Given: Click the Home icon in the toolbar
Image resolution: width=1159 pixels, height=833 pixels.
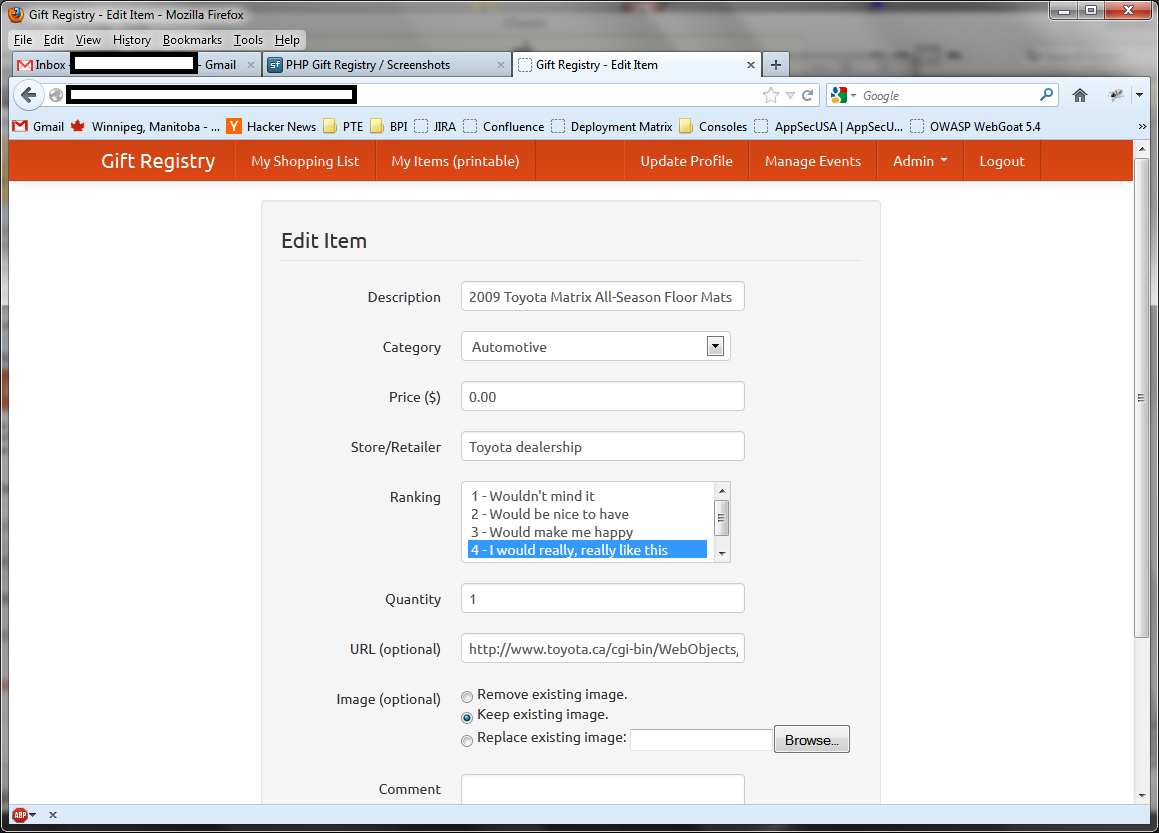Looking at the screenshot, I should pos(1080,95).
